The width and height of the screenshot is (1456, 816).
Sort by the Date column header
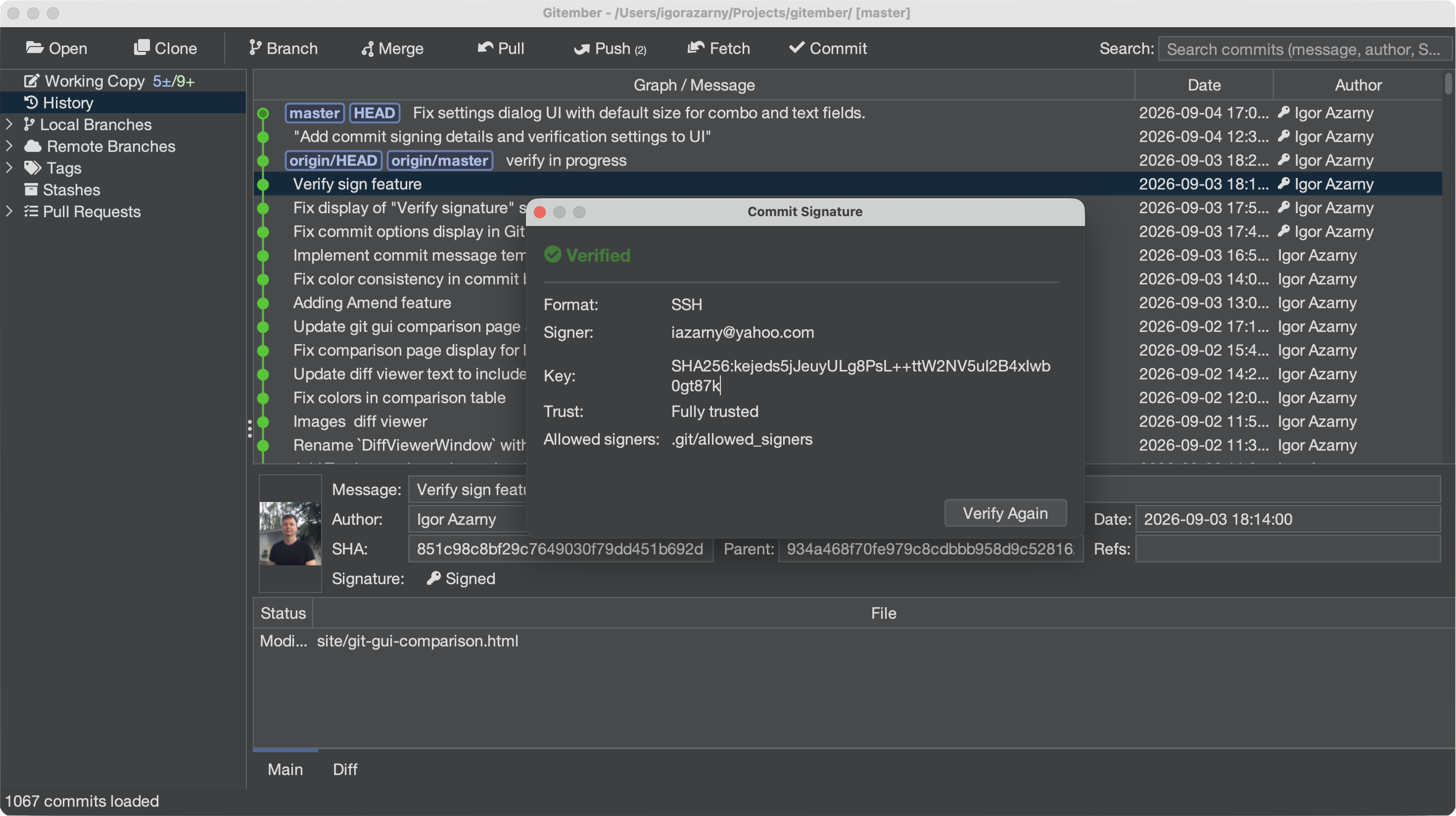coord(1204,85)
